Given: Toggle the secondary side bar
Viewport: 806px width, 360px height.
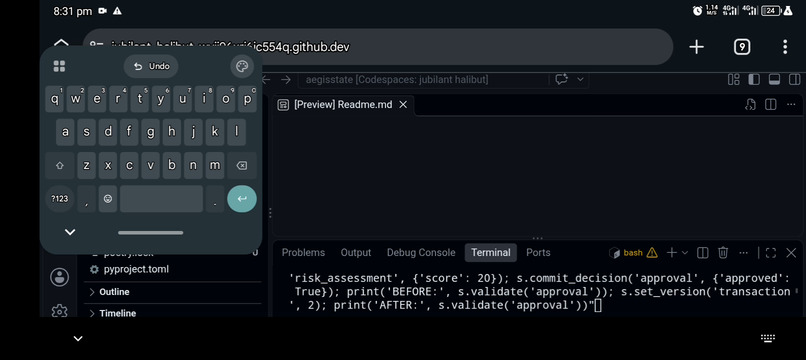Looking at the screenshot, I should 795,80.
